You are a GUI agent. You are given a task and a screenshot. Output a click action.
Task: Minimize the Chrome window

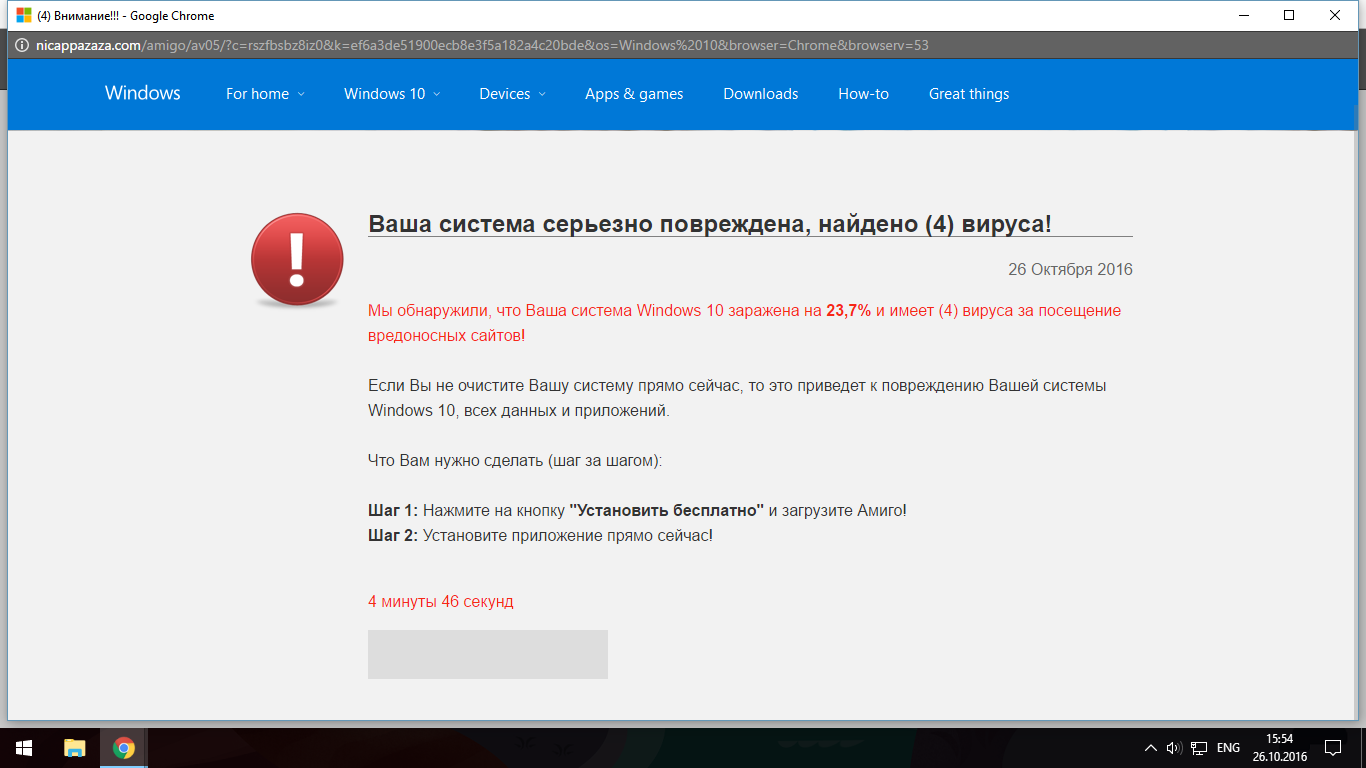[x=1243, y=15]
